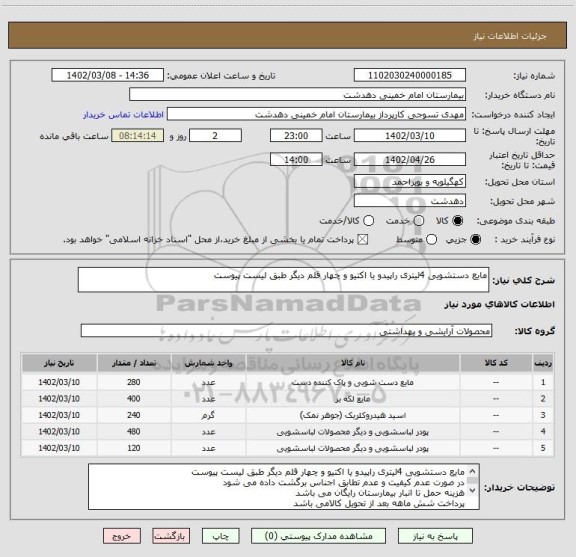Image resolution: width=576 pixels, height=557 pixels.
Task: Click the پاسخ به نیاز button
Action: (435, 536)
